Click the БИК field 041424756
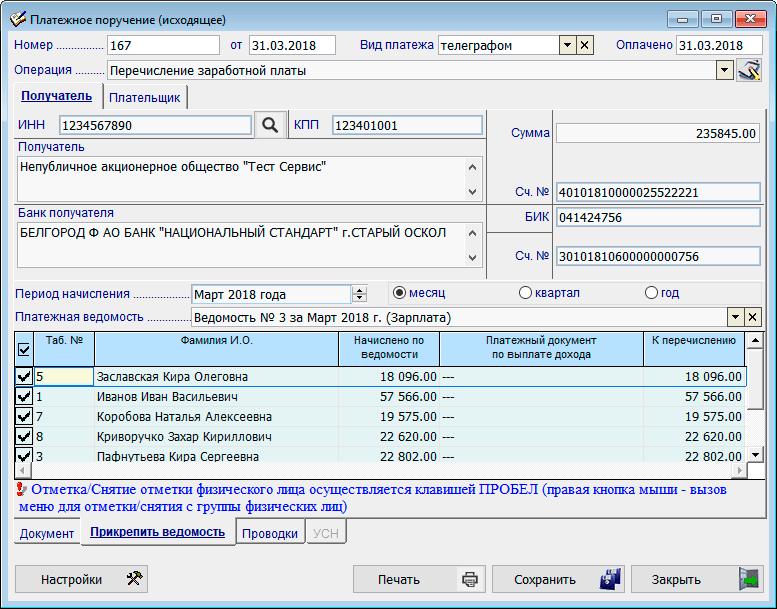777x609 pixels. (658, 217)
